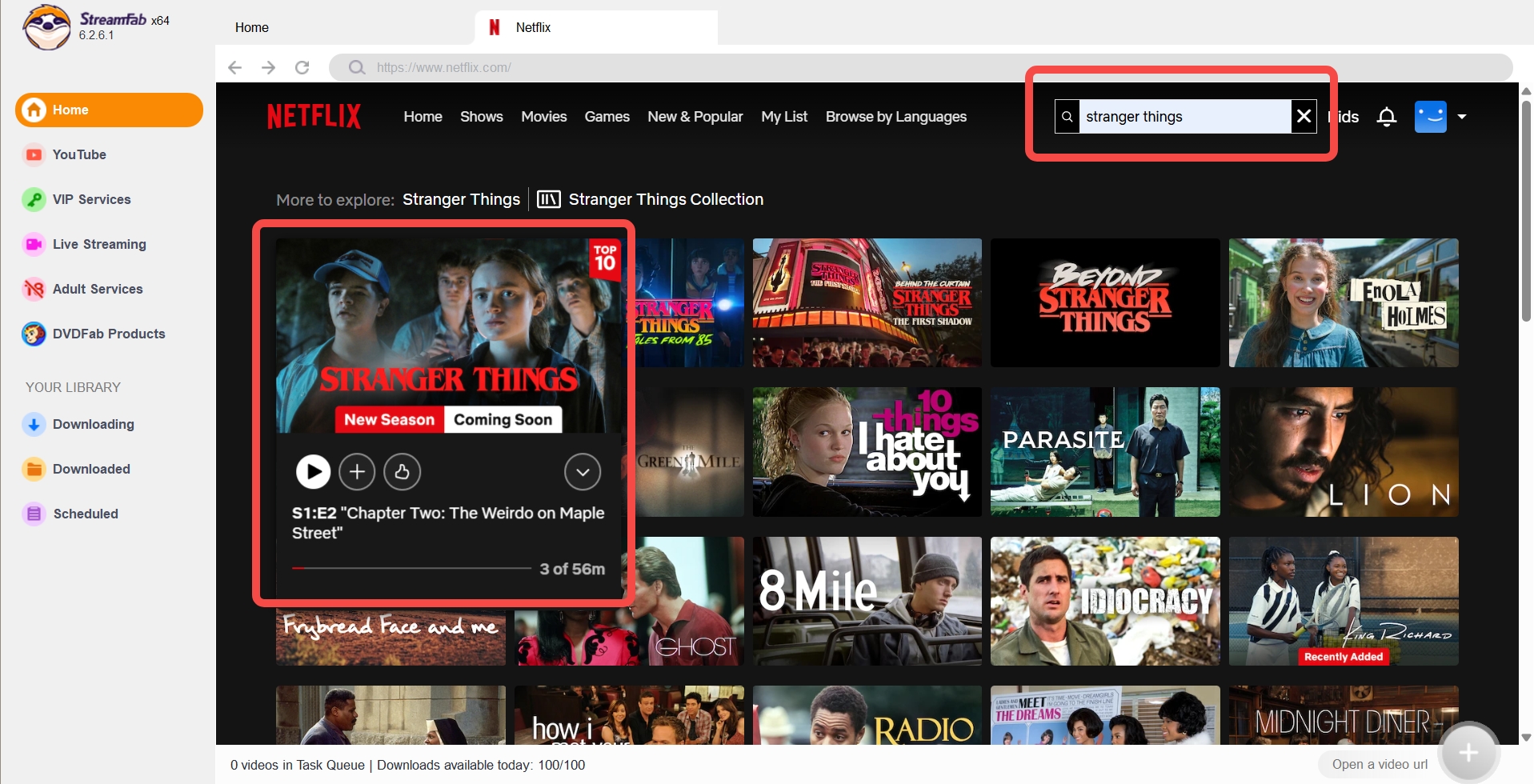This screenshot has width=1534, height=784.
Task: Select Movies in the Netflix navbar
Action: pos(543,116)
